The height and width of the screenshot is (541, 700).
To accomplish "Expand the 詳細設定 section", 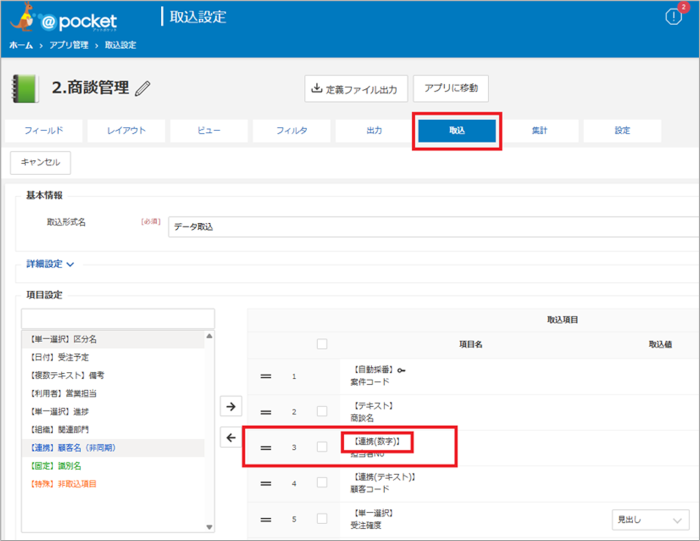I will tap(50, 264).
